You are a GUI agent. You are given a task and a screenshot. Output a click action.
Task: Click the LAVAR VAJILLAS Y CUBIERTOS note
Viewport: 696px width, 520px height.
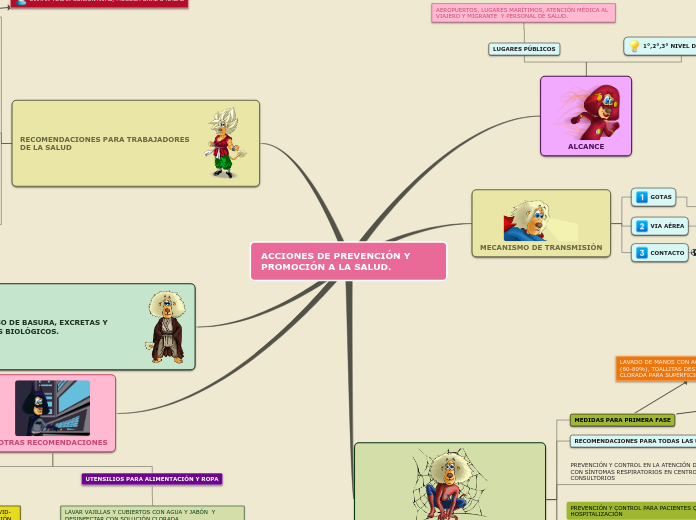coord(152,513)
